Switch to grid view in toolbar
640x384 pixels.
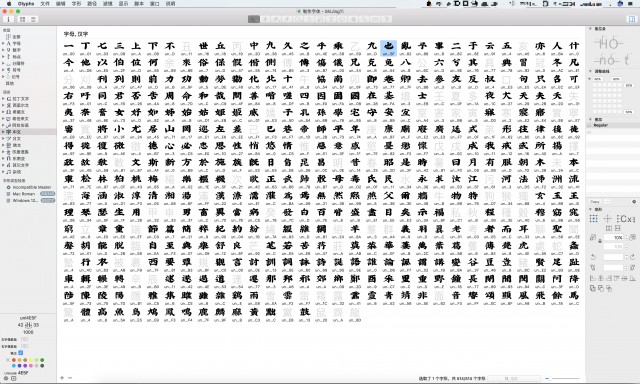point(22,19)
